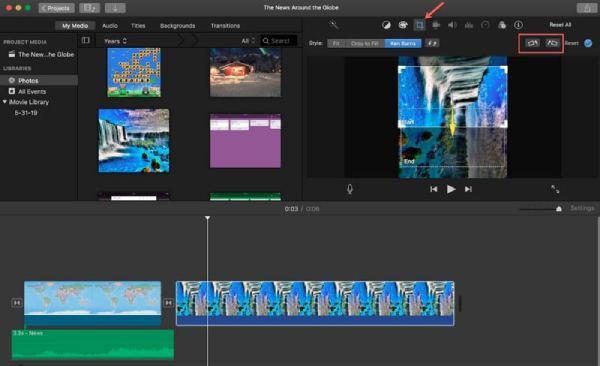Select the waterfall photo thumbnail
Image resolution: width=600 pixels, height=366 pixels.
(134, 141)
